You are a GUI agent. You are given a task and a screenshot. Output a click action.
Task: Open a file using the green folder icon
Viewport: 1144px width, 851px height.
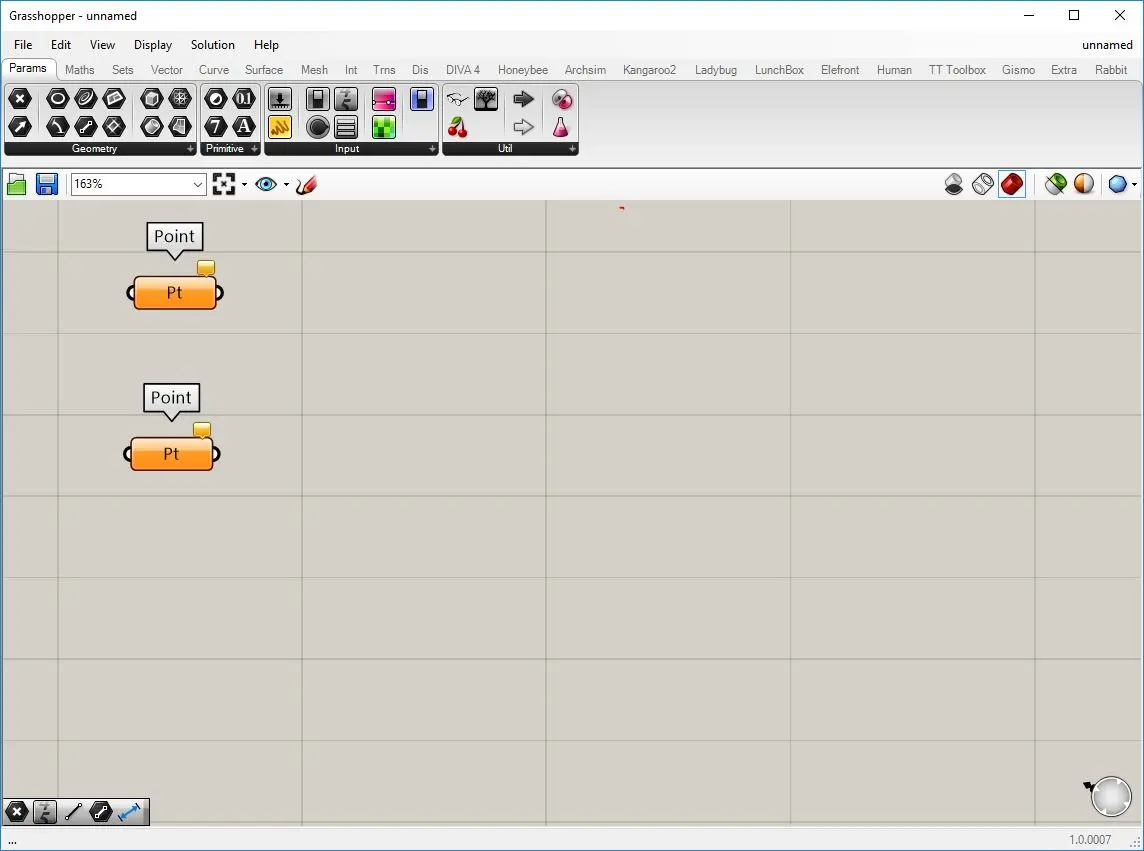pos(17,185)
